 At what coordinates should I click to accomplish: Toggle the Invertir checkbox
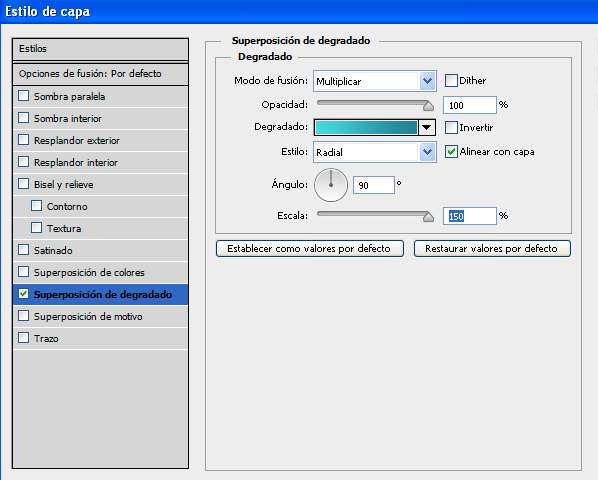point(451,127)
